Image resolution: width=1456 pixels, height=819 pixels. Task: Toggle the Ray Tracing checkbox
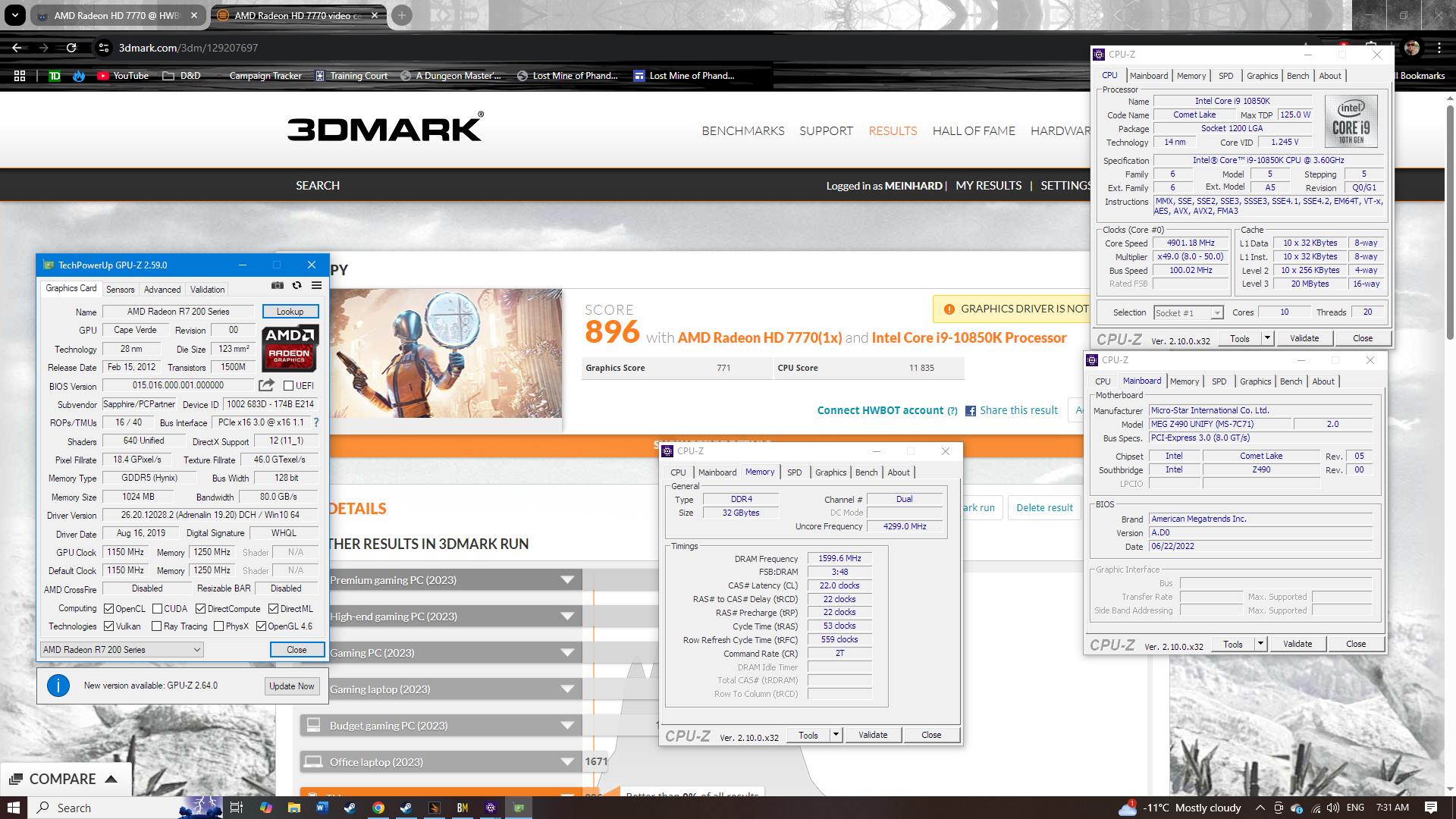[x=157, y=626]
